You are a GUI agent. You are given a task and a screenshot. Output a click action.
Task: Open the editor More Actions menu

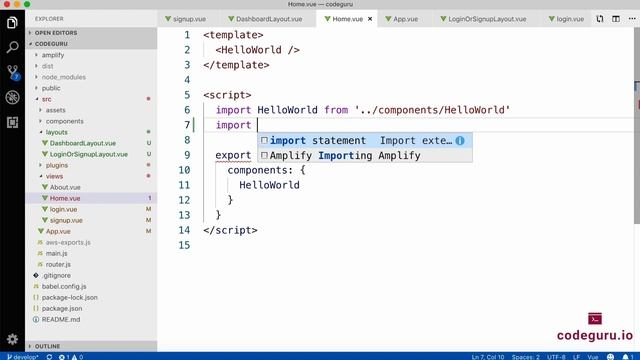click(x=632, y=19)
